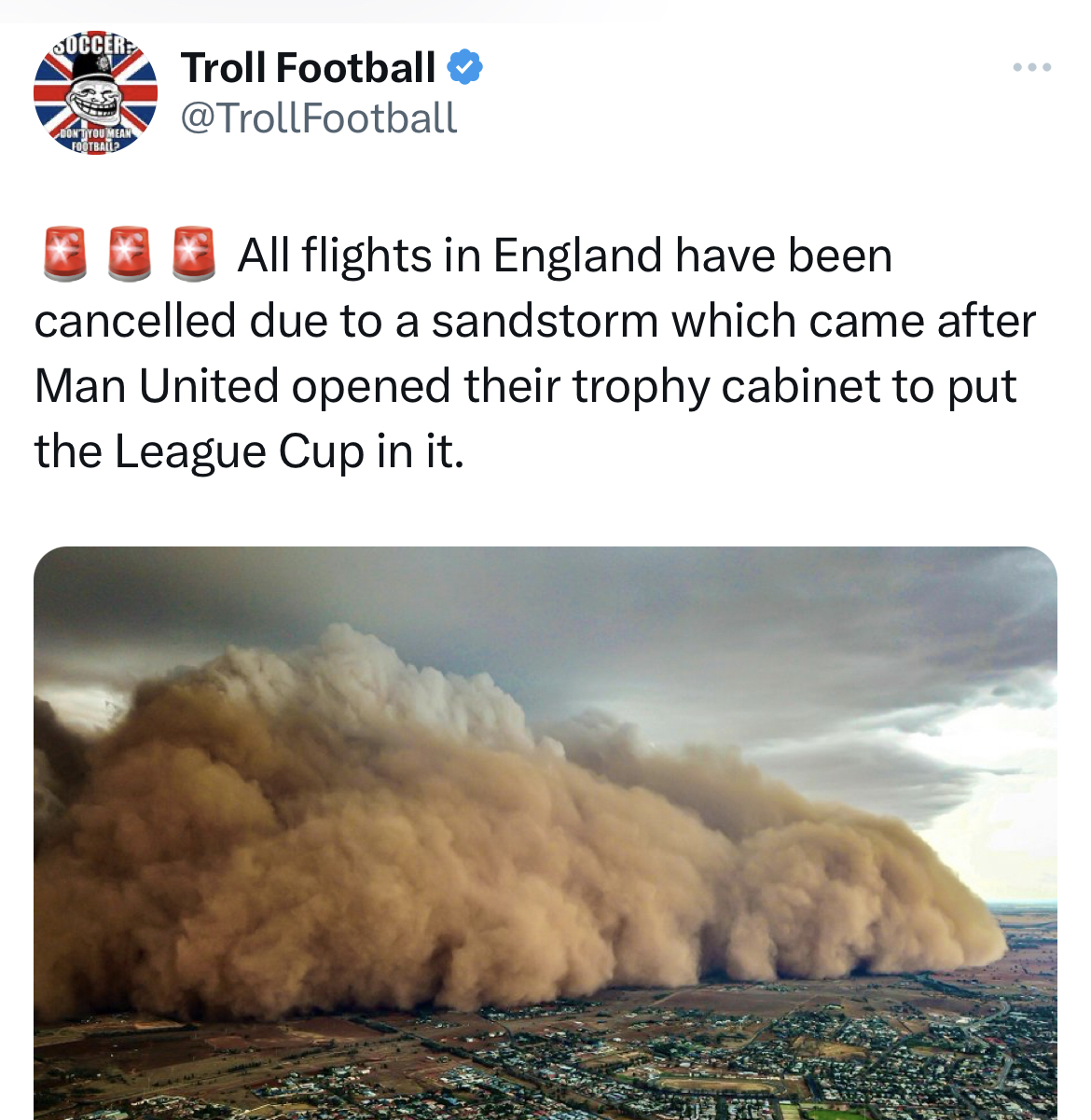The image size is (1091, 1120).
Task: Click the blue verified checkmark badge
Action: [x=464, y=67]
